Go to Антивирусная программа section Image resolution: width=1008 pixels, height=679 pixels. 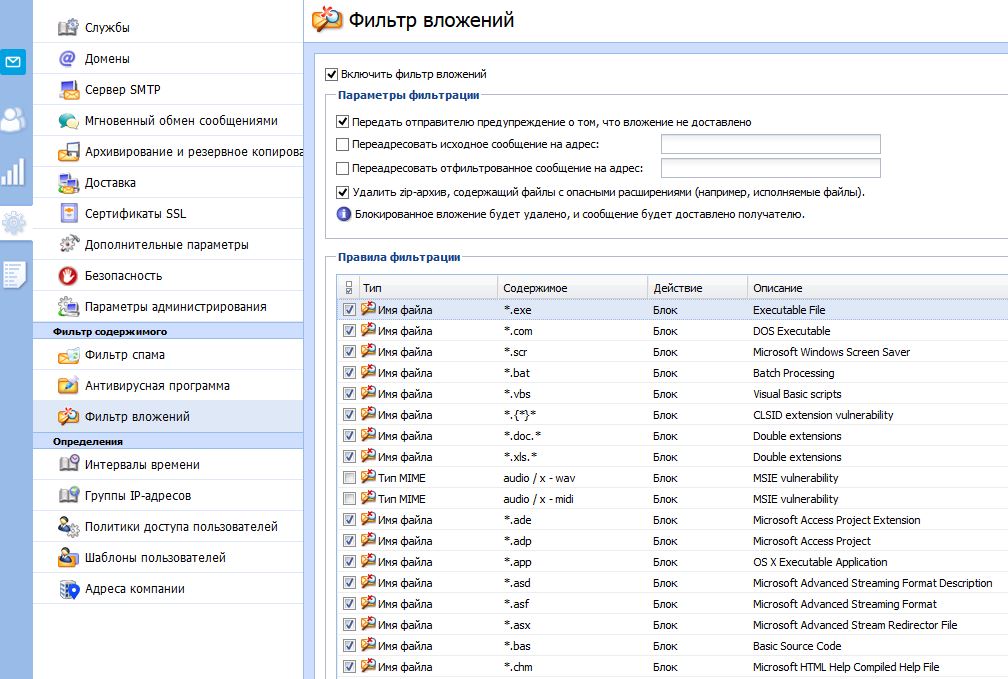click(x=157, y=386)
